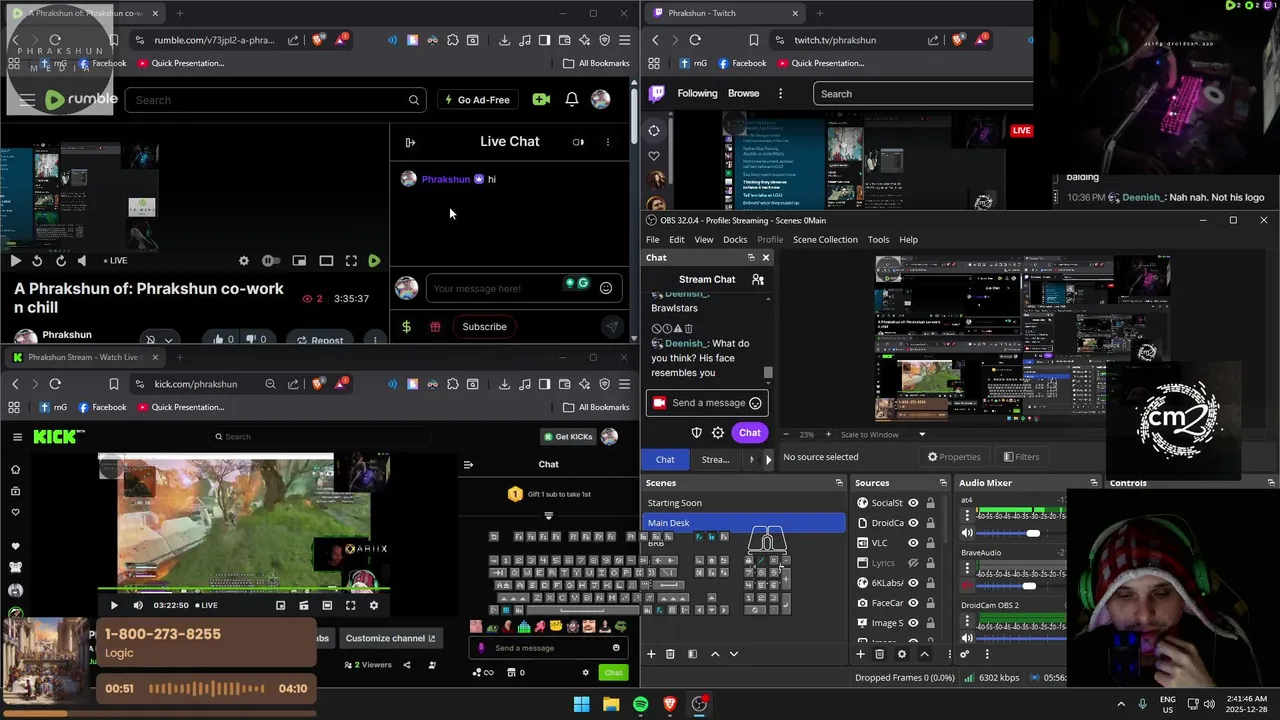The width and height of the screenshot is (1280, 720).
Task: Float the OBS Chat dock
Action: tap(751, 258)
